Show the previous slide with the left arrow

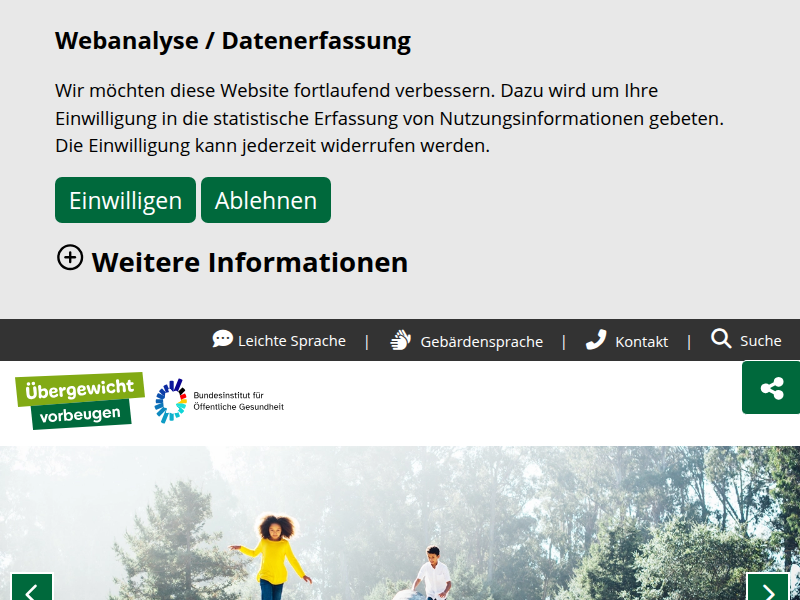(x=32, y=587)
